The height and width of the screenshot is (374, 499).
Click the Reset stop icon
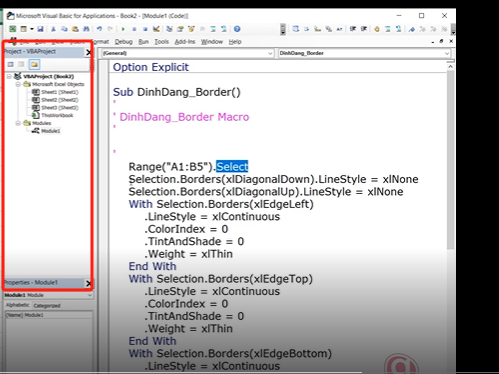(x=145, y=29)
